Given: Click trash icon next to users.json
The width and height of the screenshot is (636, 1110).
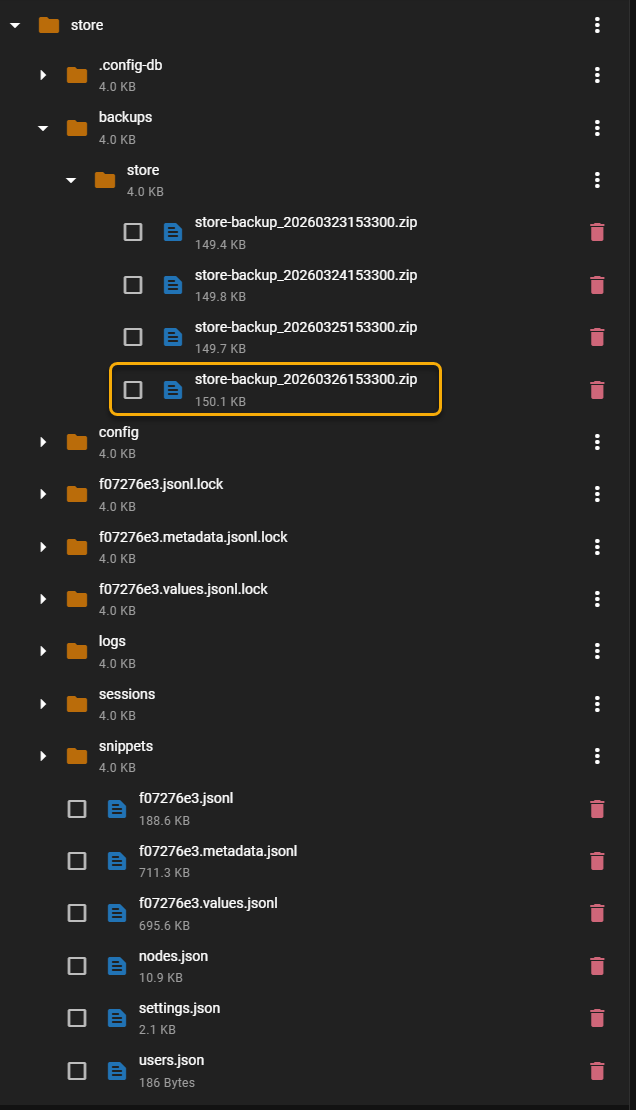Looking at the screenshot, I should pos(597,1070).
